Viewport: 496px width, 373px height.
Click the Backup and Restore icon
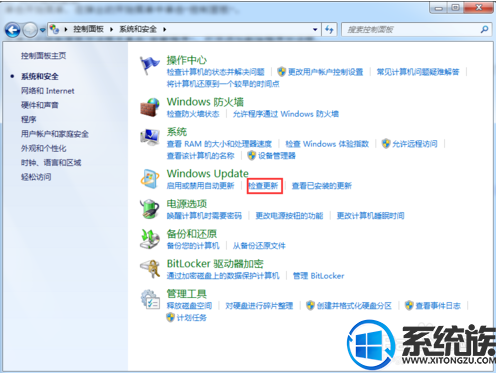point(149,239)
